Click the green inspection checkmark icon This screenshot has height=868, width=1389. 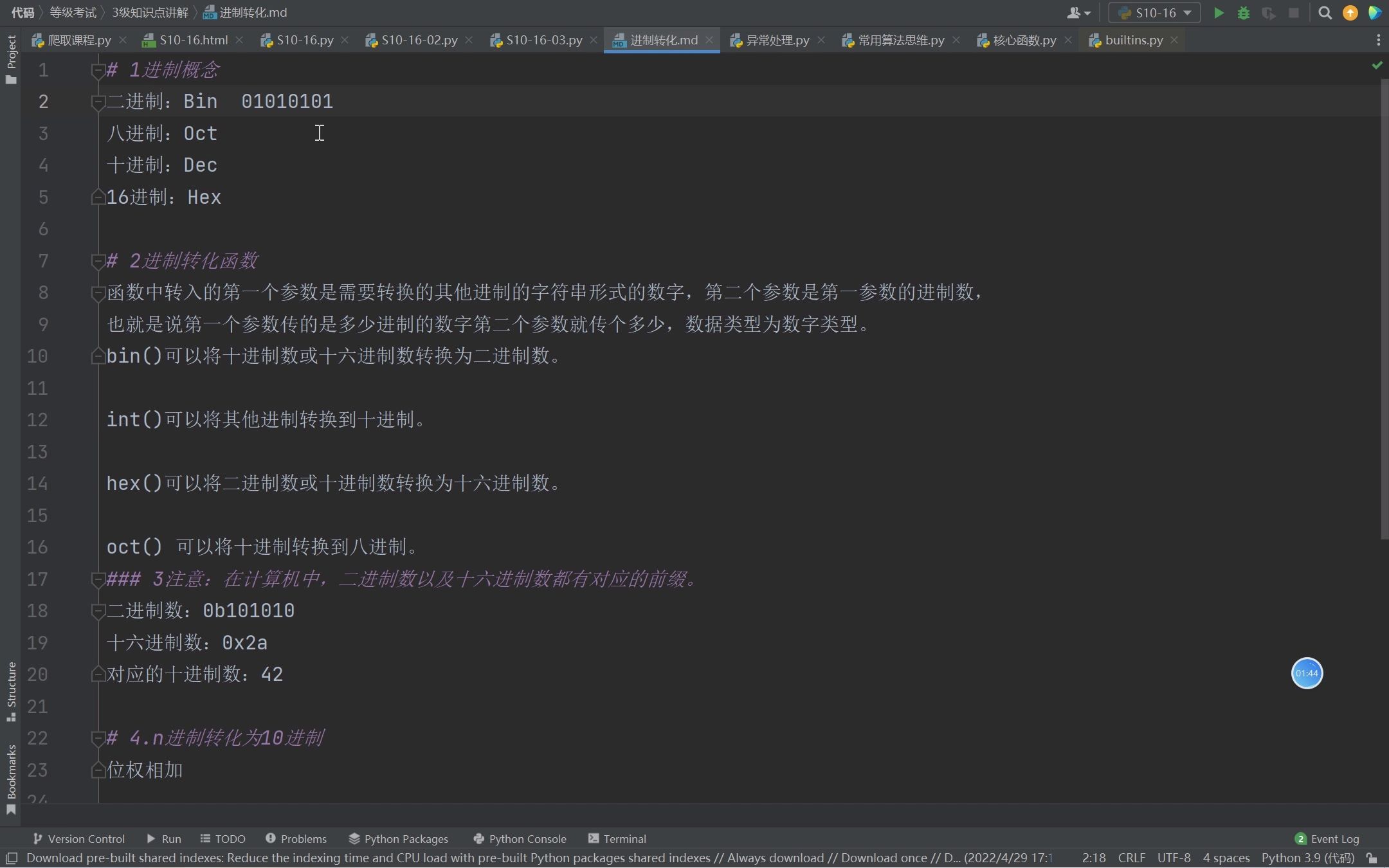click(1377, 65)
